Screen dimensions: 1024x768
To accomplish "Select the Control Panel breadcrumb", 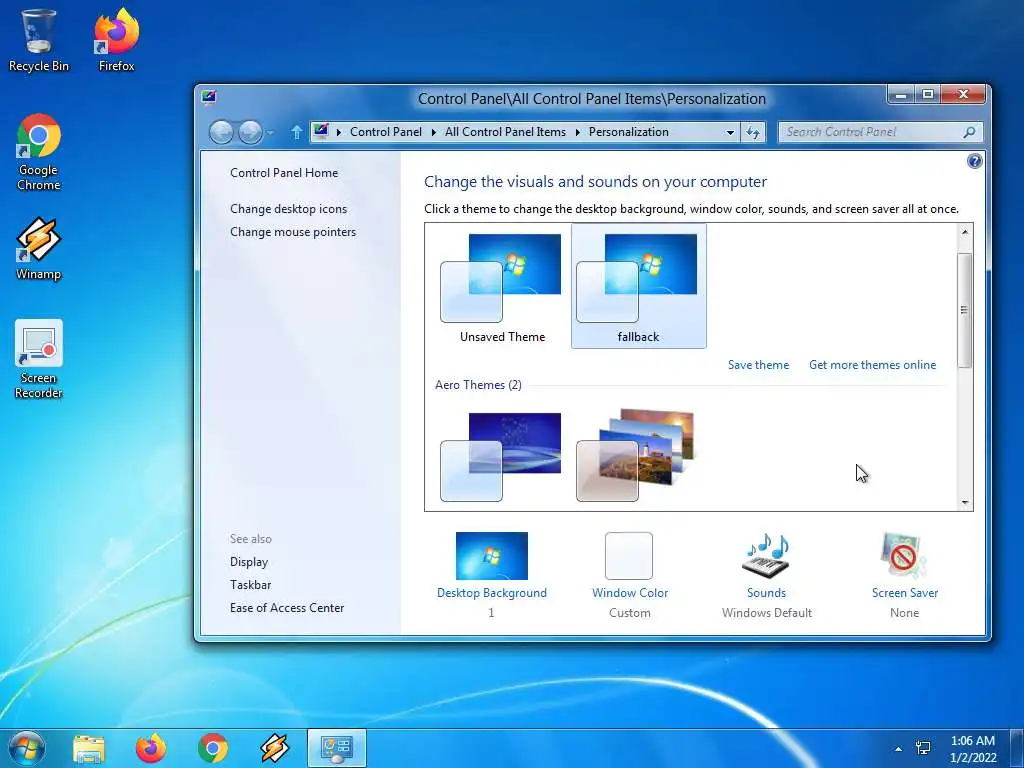I will click(386, 132).
